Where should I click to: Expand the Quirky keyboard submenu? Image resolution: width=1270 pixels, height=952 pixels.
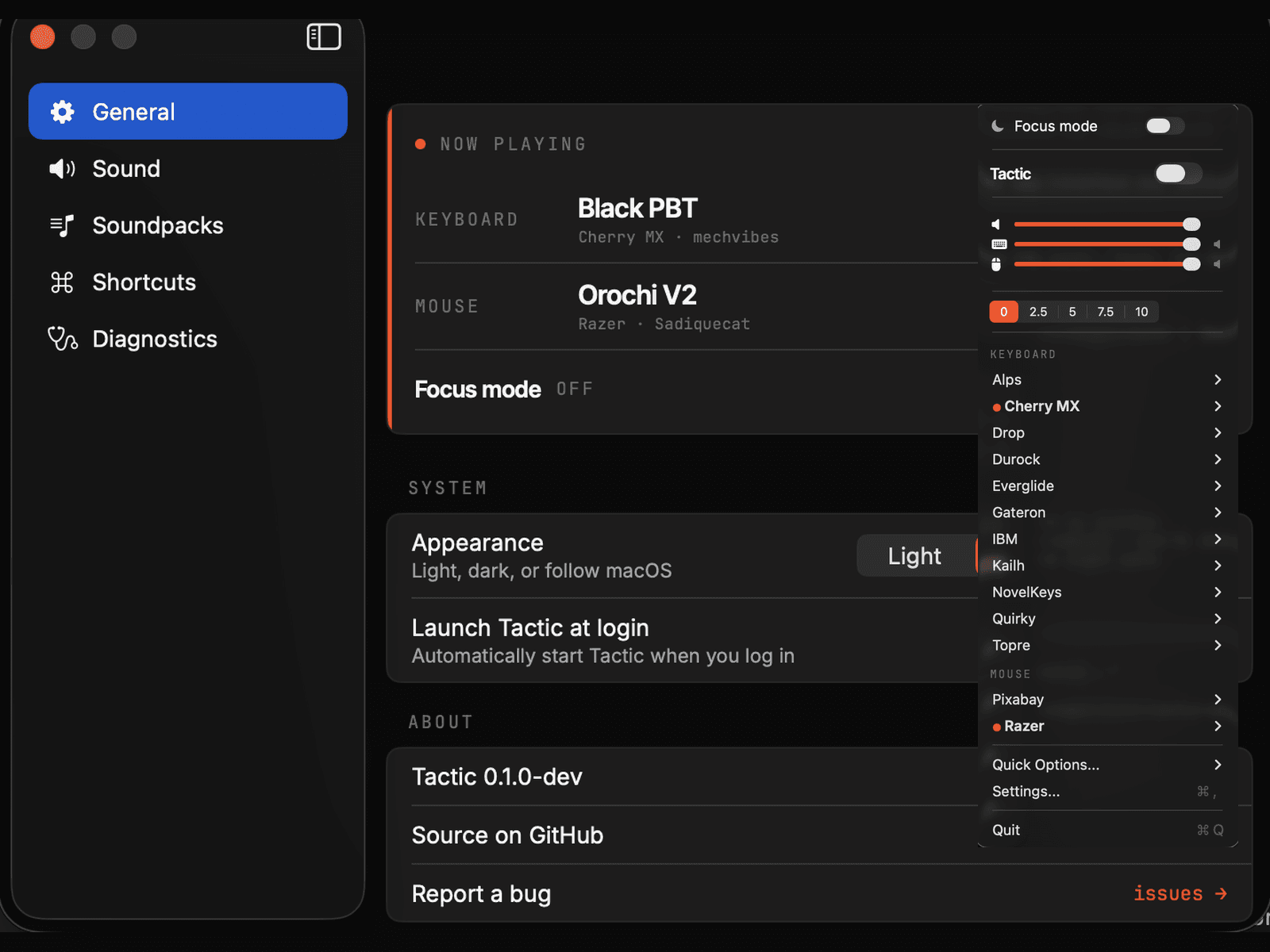(x=1106, y=619)
